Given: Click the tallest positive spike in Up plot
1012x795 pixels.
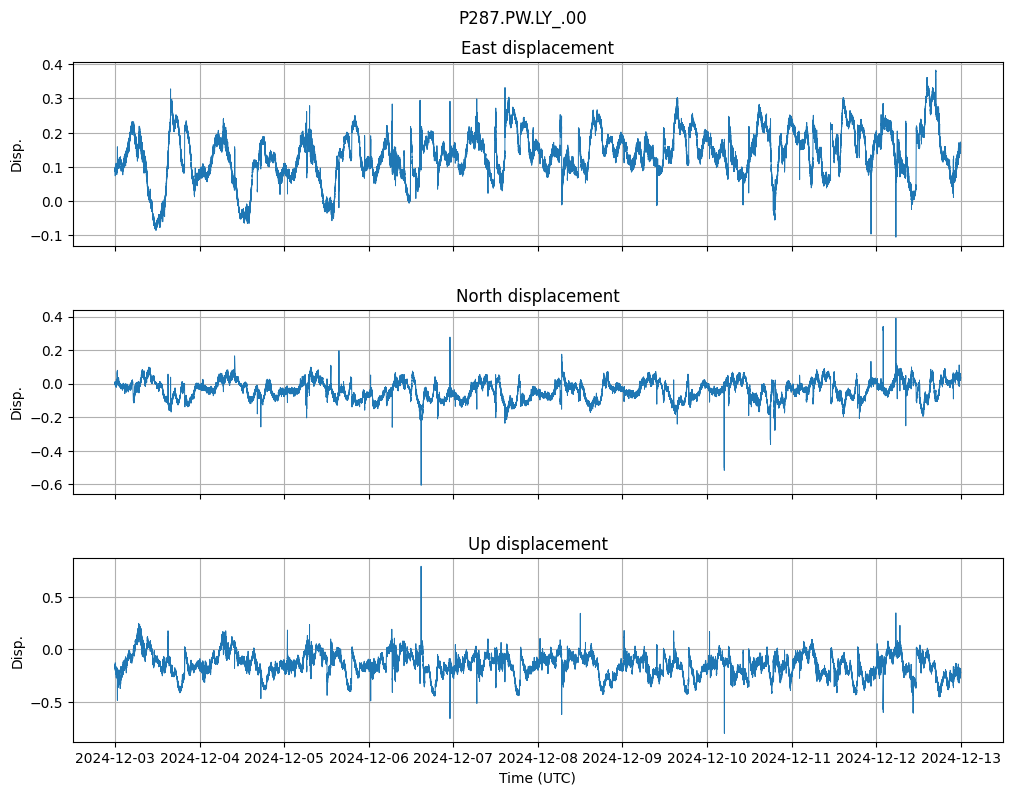Looking at the screenshot, I should (x=421, y=568).
